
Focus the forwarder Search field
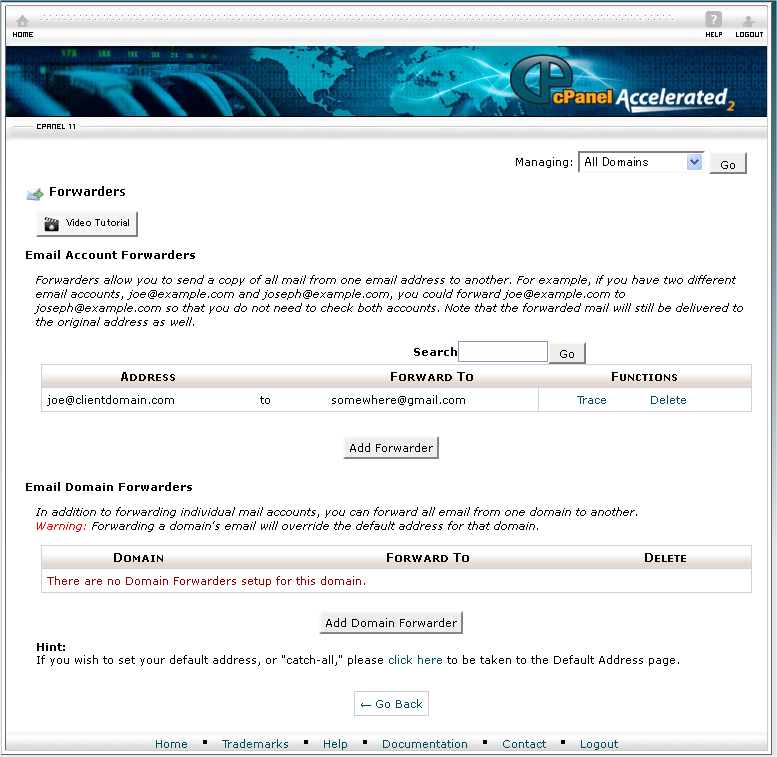pyautogui.click(x=502, y=351)
